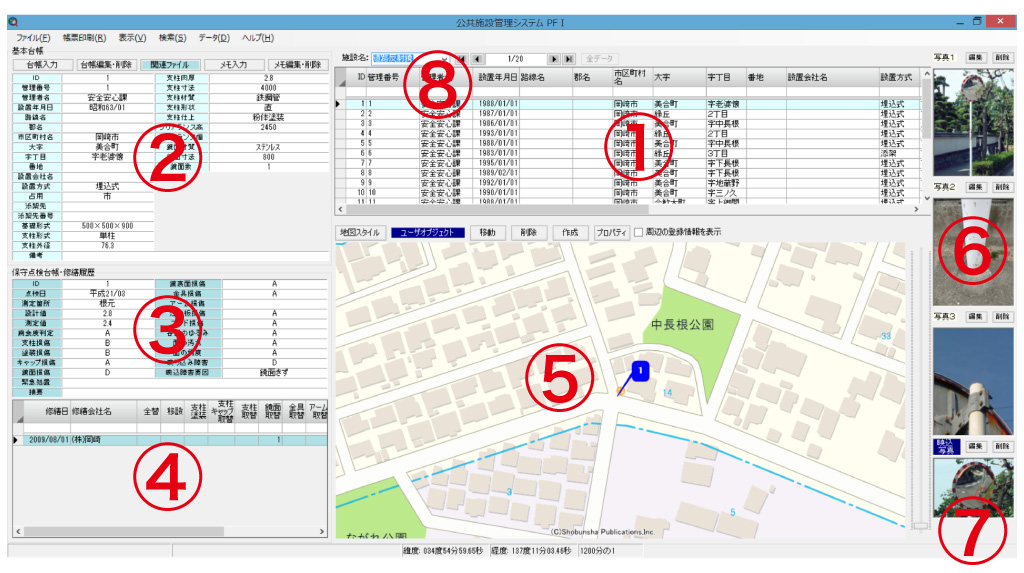Toggle the 関連ファイル button

click(x=169, y=64)
